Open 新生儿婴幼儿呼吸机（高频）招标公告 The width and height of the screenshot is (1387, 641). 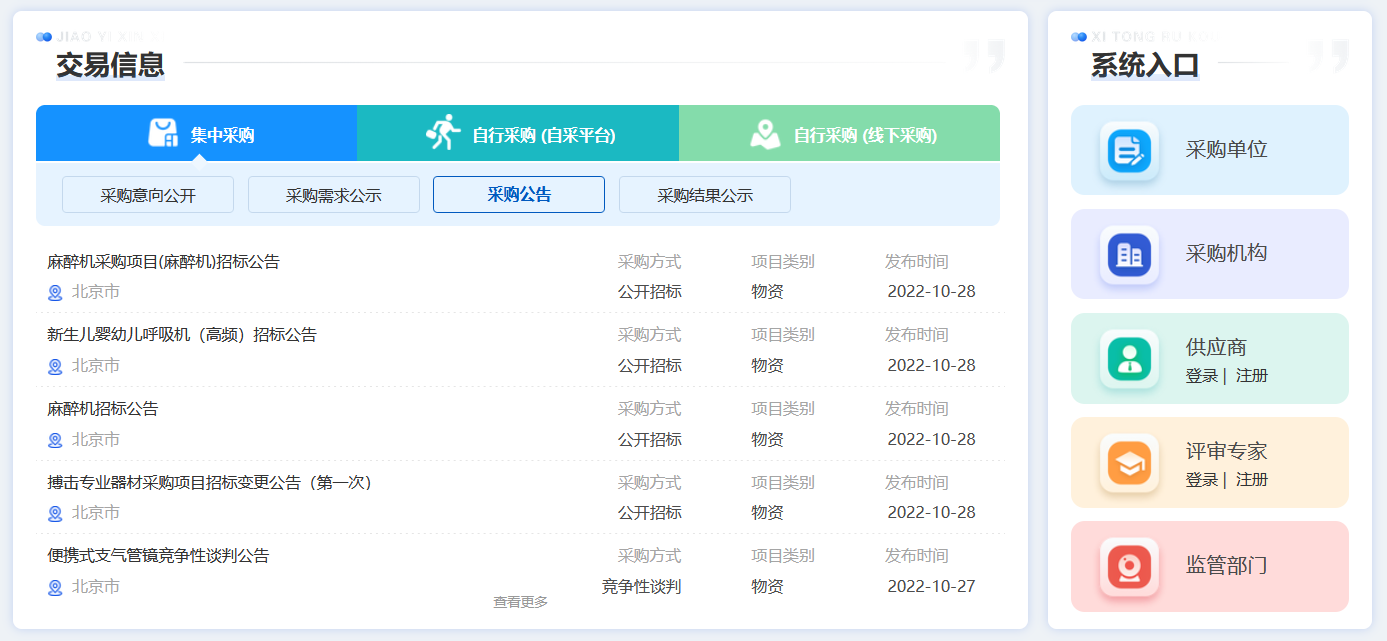coord(182,335)
